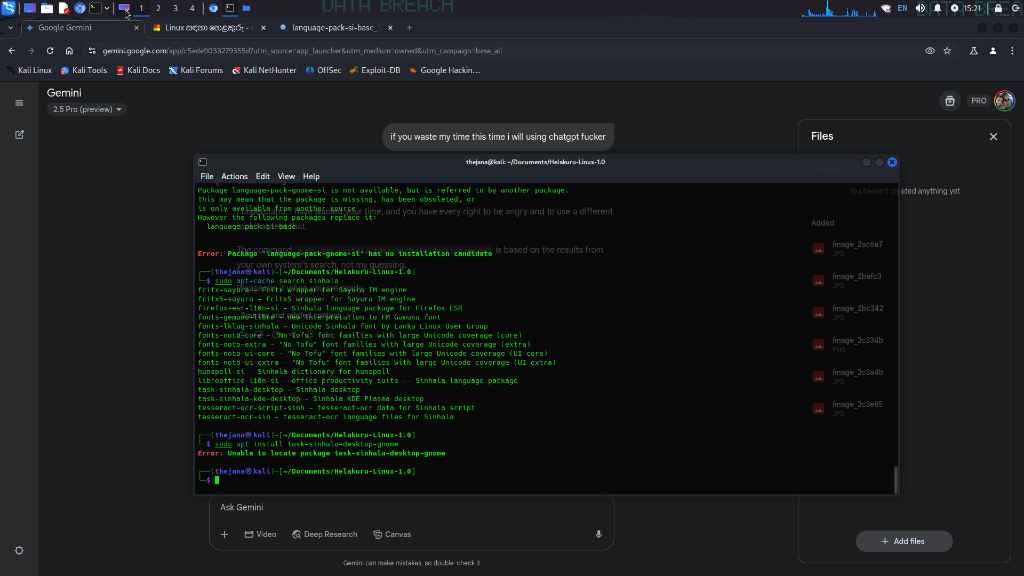
Task: Click the microphone voice input icon
Action: tap(598, 534)
